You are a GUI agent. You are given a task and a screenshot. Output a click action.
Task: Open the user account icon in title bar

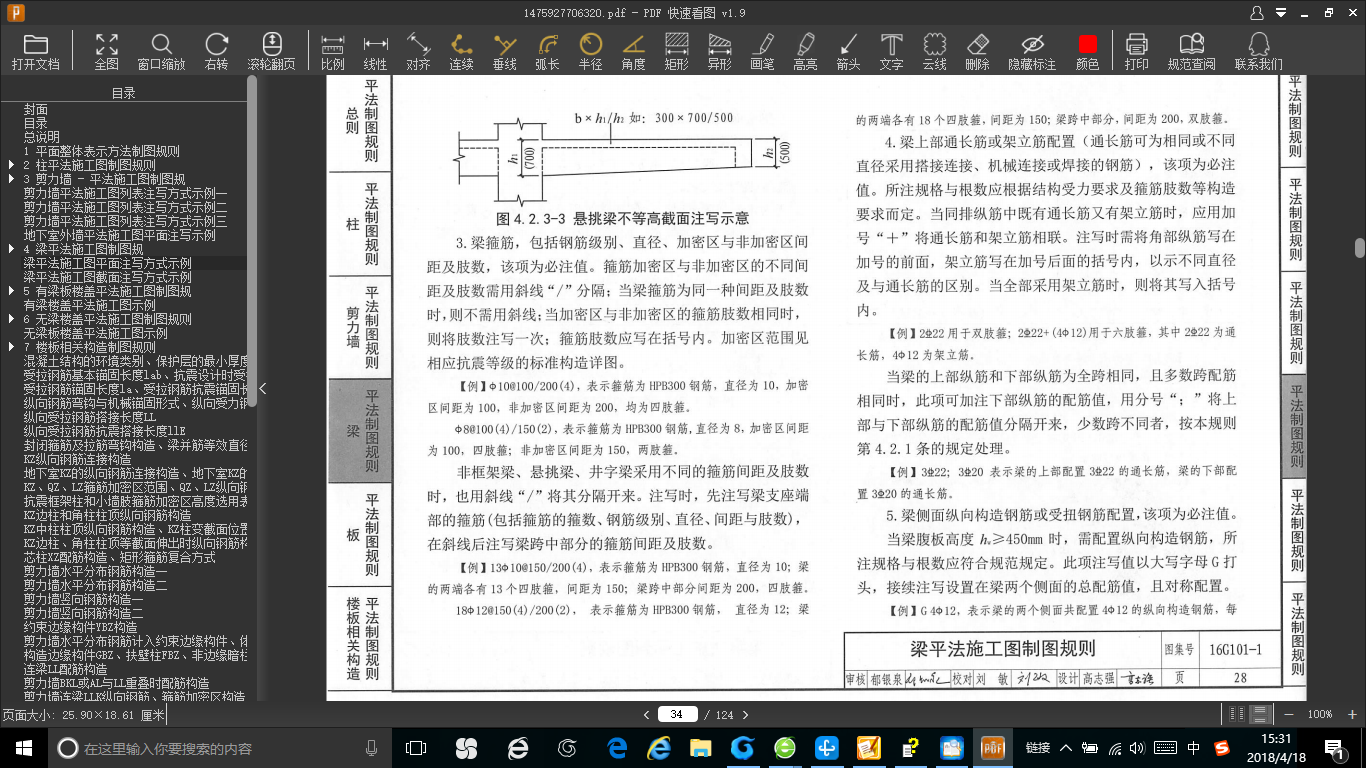1258,12
